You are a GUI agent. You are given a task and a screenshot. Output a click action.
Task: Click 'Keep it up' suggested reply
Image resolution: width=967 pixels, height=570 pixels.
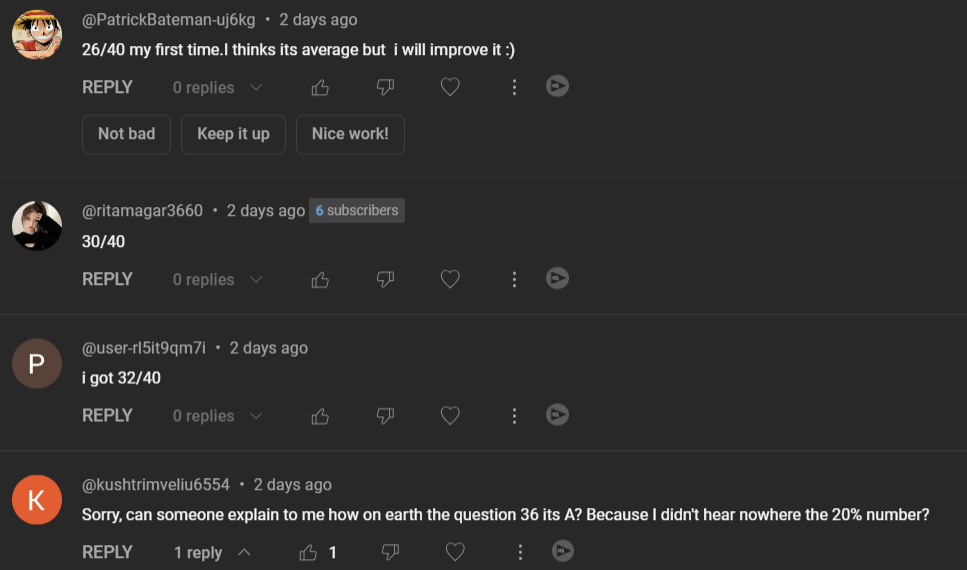tap(233, 134)
